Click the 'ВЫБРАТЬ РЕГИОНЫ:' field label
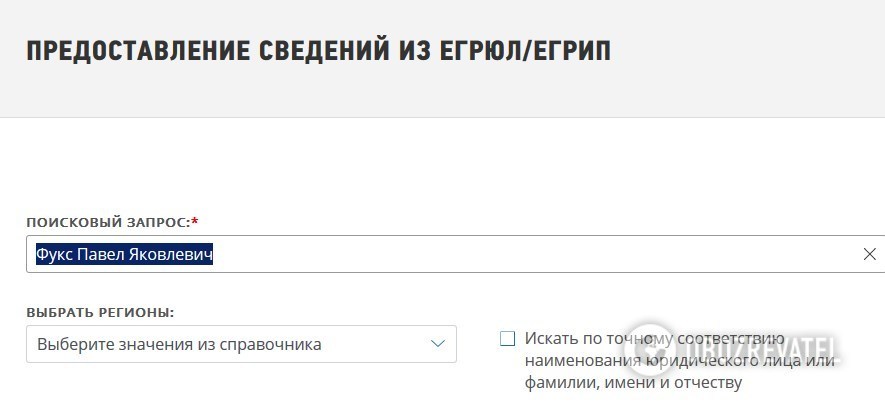The width and height of the screenshot is (885, 418). [x=100, y=312]
